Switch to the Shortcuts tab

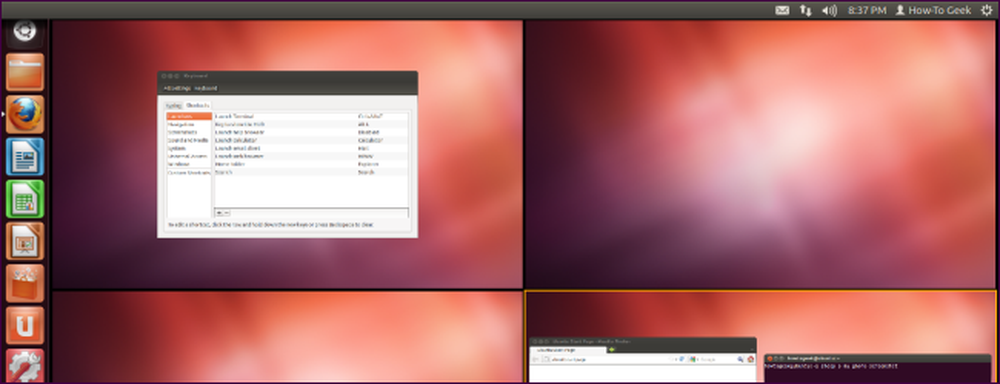pyautogui.click(x=198, y=105)
